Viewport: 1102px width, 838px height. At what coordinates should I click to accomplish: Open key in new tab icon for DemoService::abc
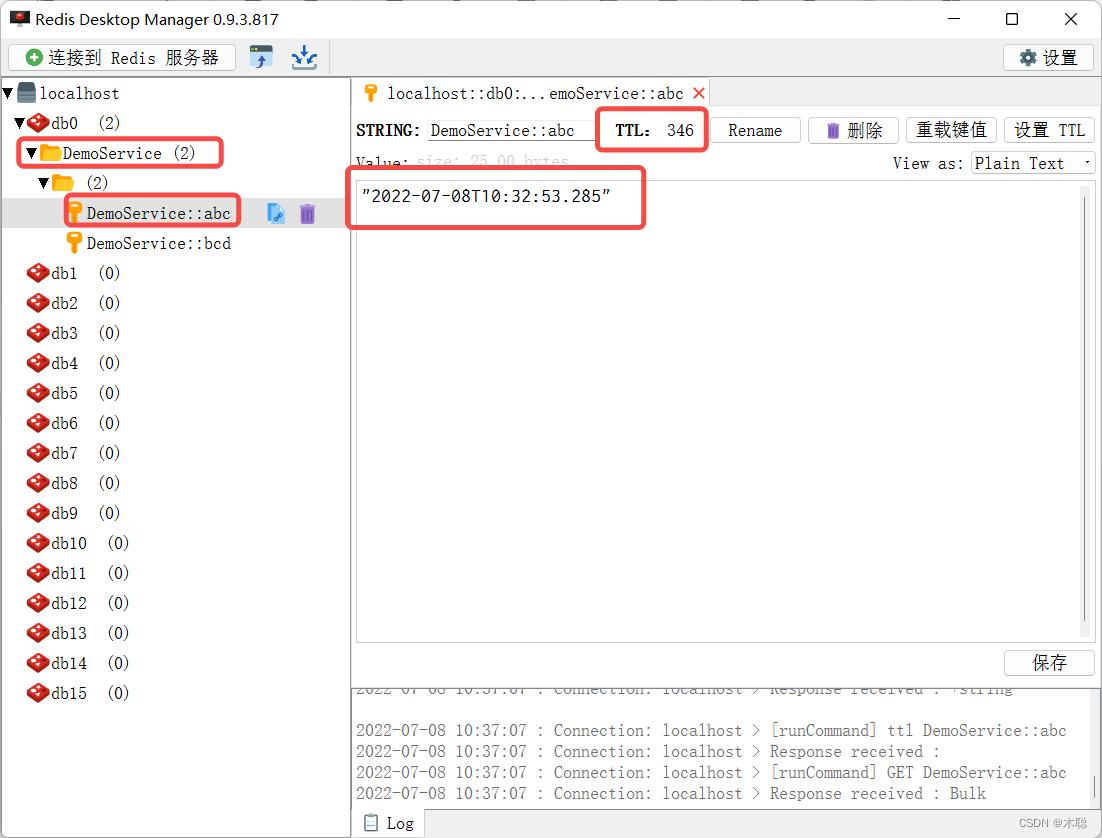(276, 214)
